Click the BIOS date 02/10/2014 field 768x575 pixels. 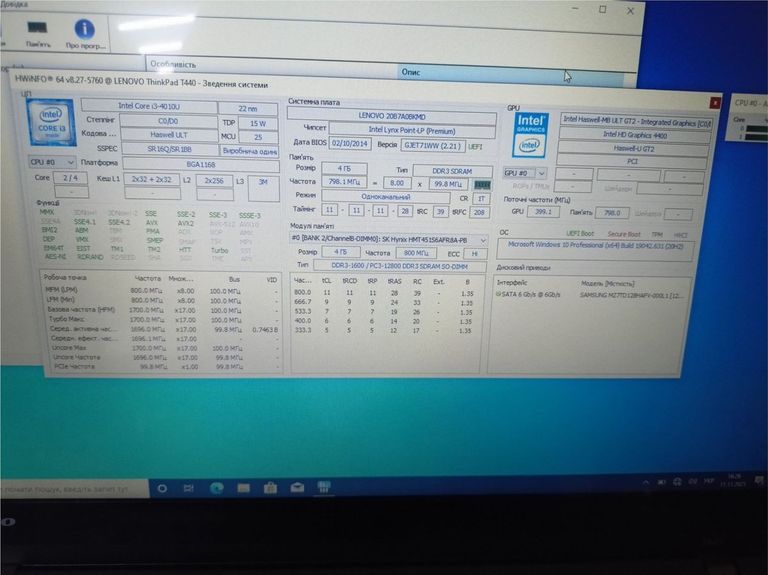pyautogui.click(x=350, y=144)
